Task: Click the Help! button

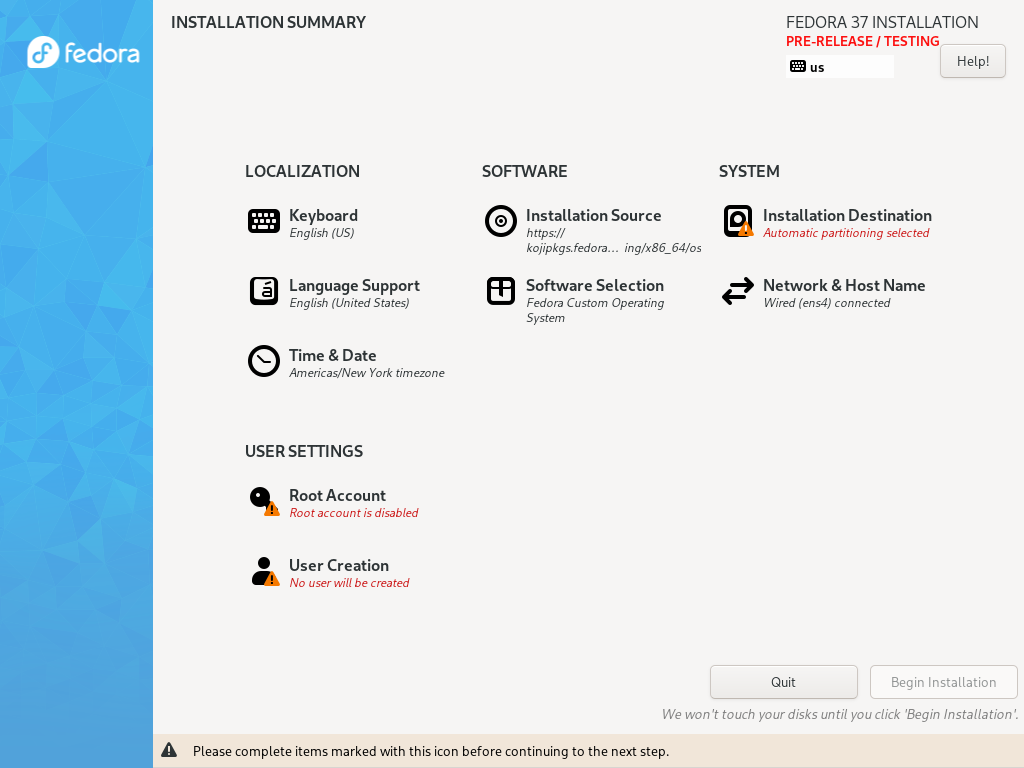Action: coord(972,61)
